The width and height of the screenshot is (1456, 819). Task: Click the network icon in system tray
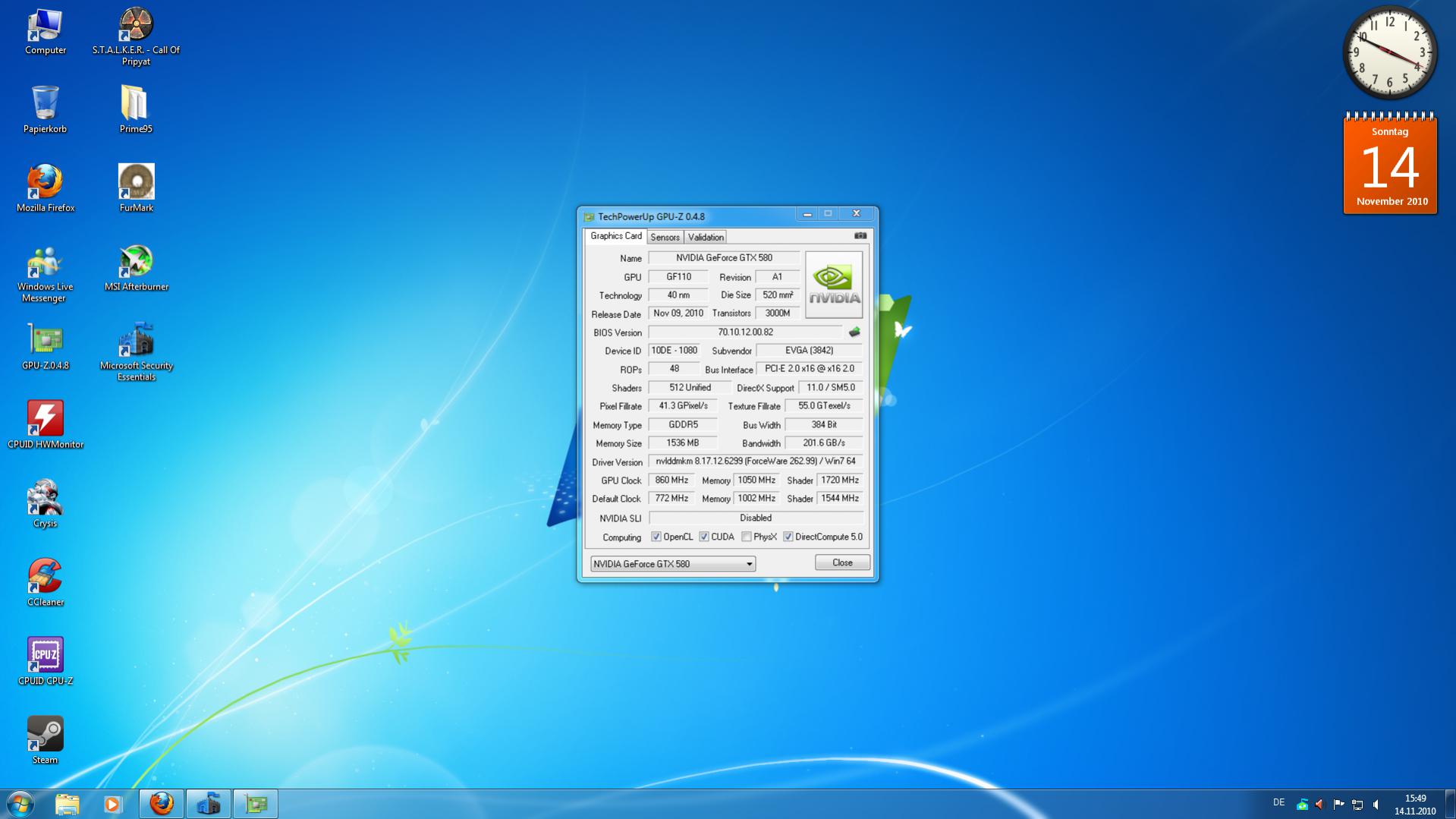1357,805
